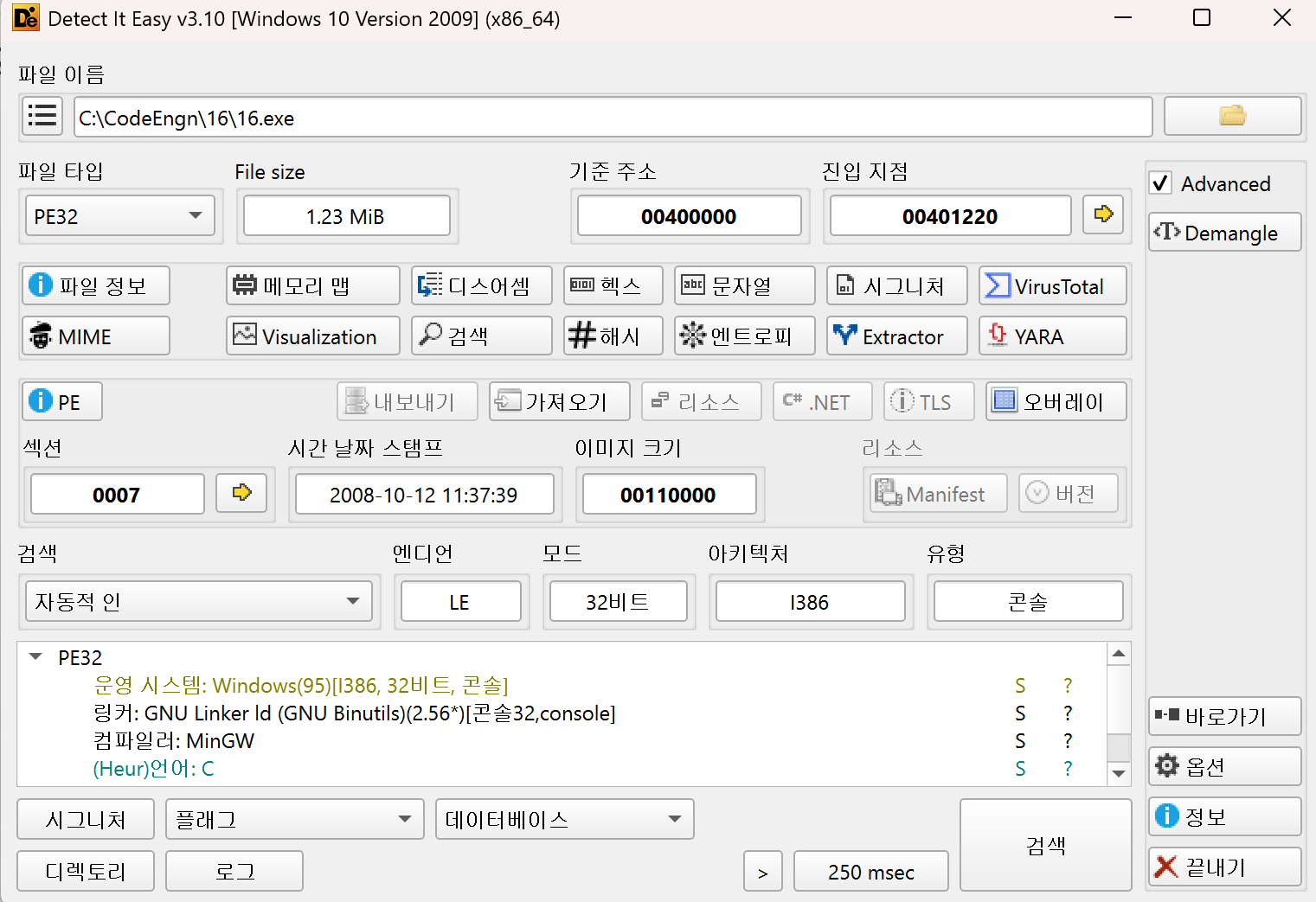This screenshot has width=1316, height=902.
Task: Click the Demangle button
Action: [1225, 232]
